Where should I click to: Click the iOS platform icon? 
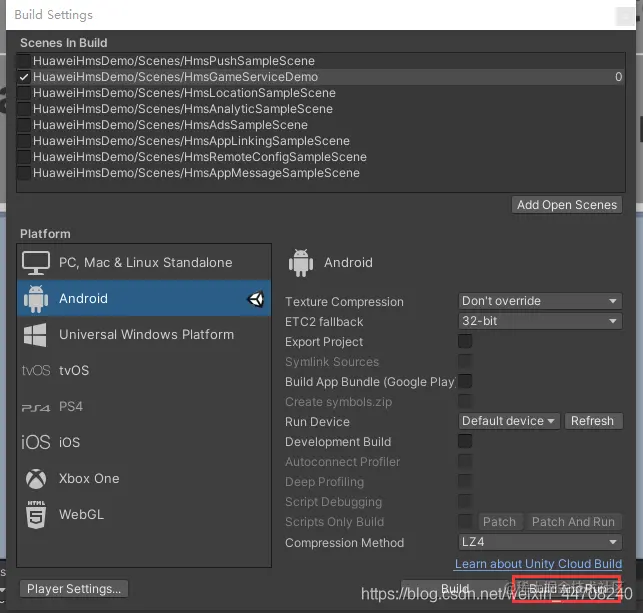click(x=36, y=442)
